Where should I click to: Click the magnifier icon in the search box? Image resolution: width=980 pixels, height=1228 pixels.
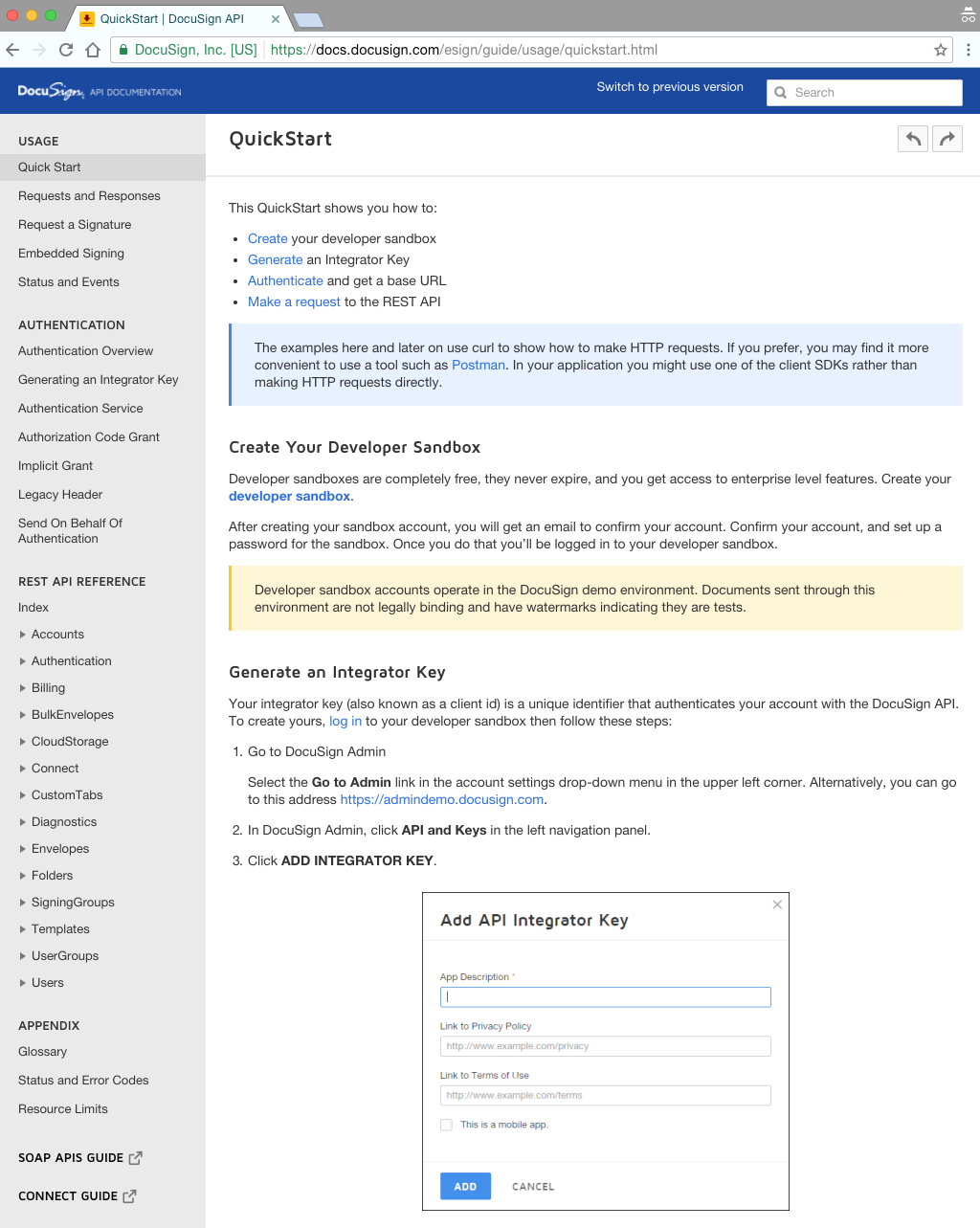[781, 92]
